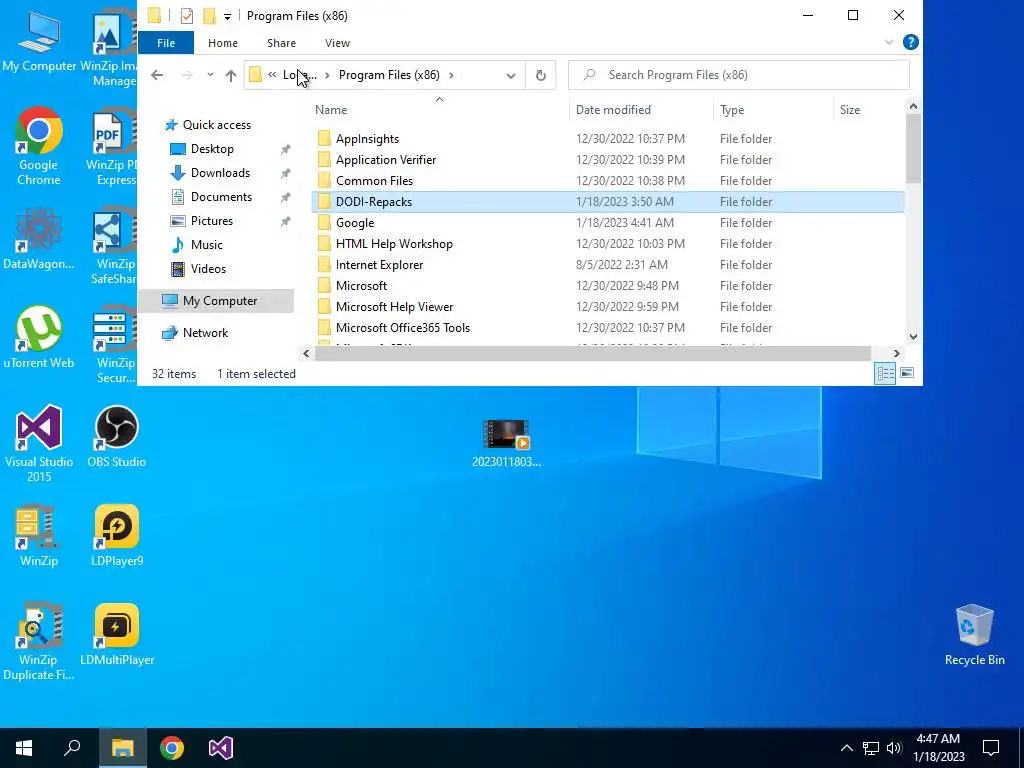
Task: Open the Windows Start menu
Action: click(x=24, y=748)
